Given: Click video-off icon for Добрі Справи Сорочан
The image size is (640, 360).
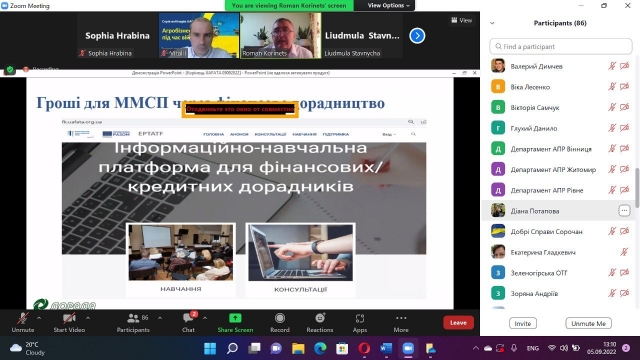Looking at the screenshot, I should pos(624,231).
